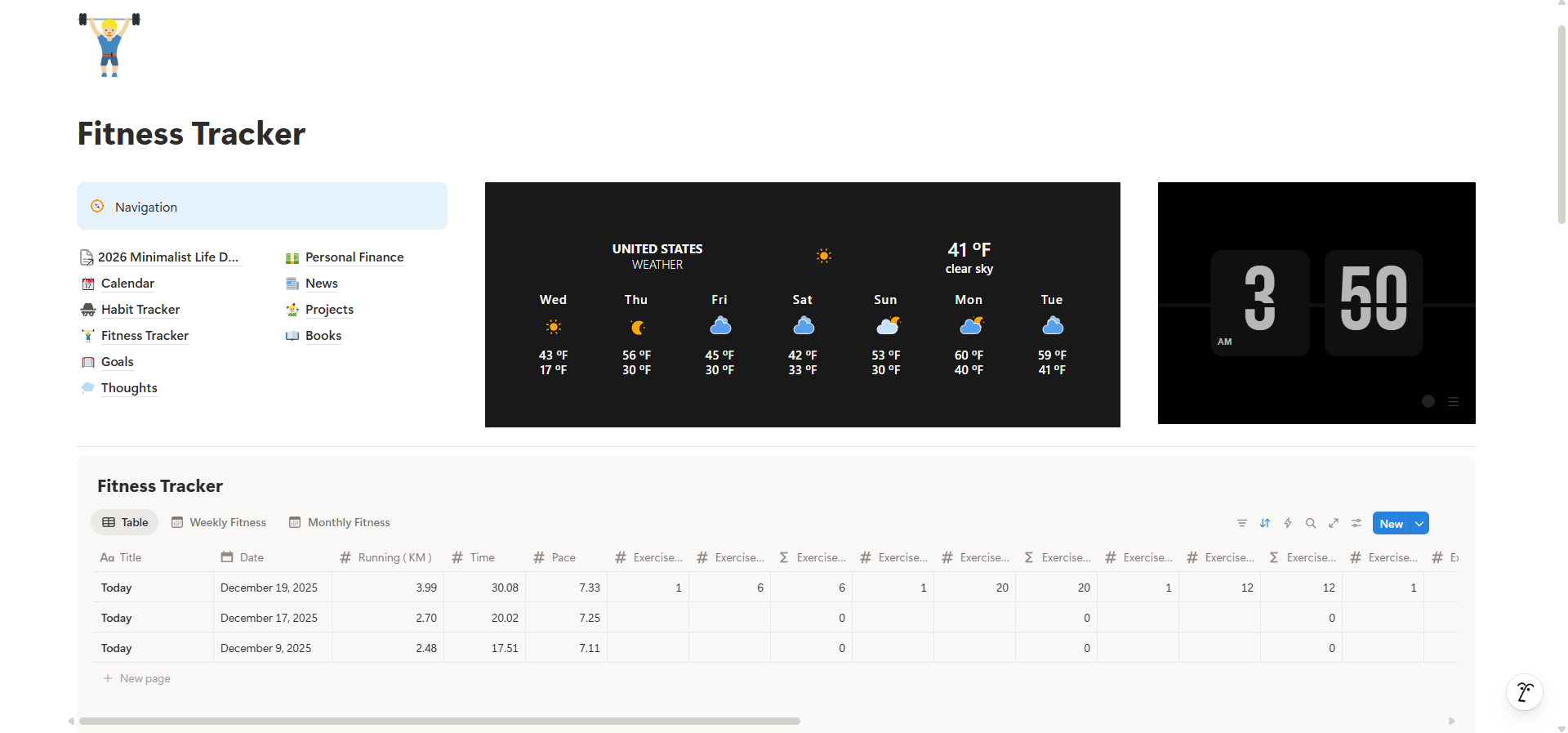This screenshot has width=1568, height=733.
Task: Open the automations lightning icon
Action: point(1287,523)
